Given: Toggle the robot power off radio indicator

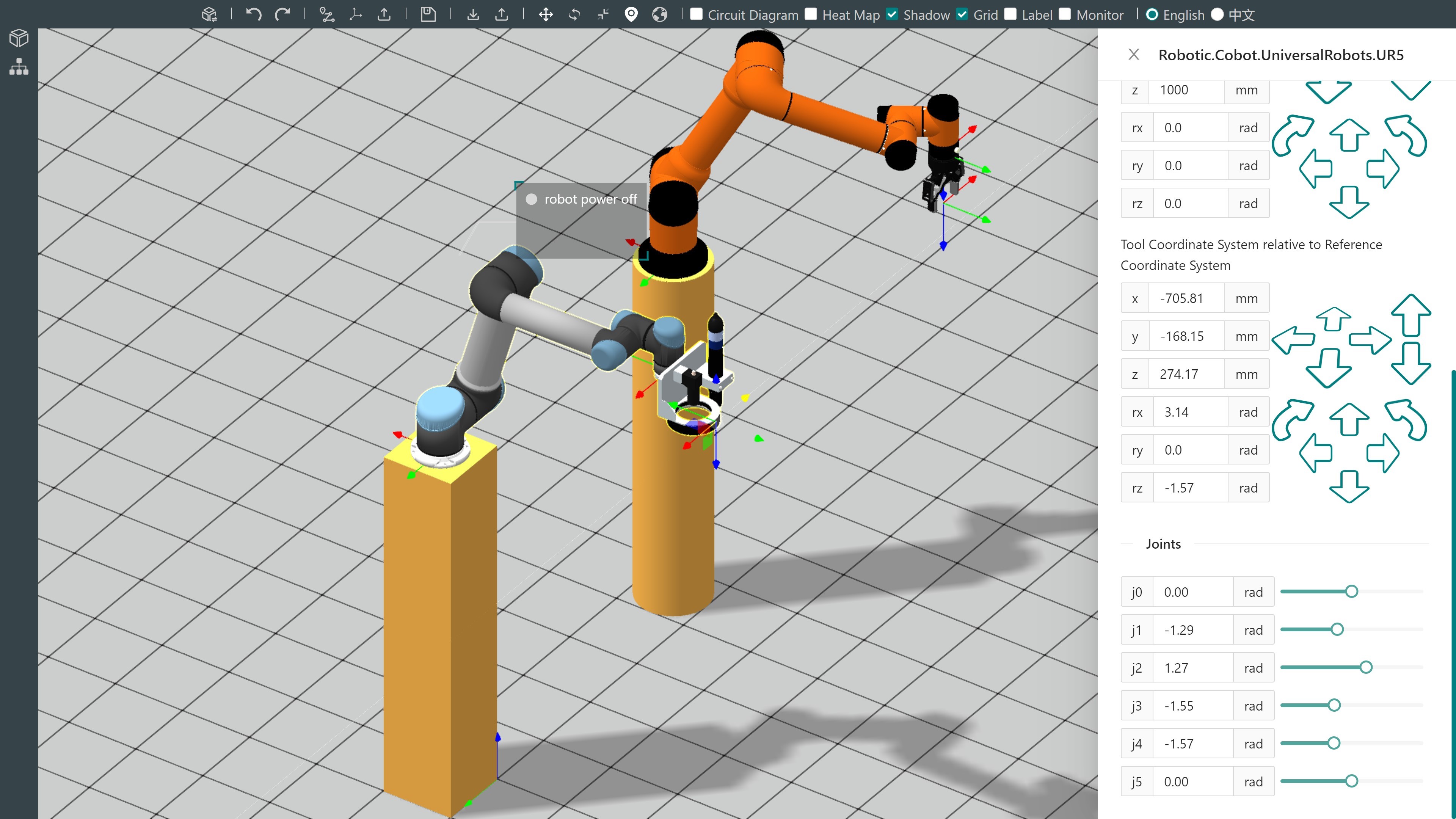Looking at the screenshot, I should point(531,199).
